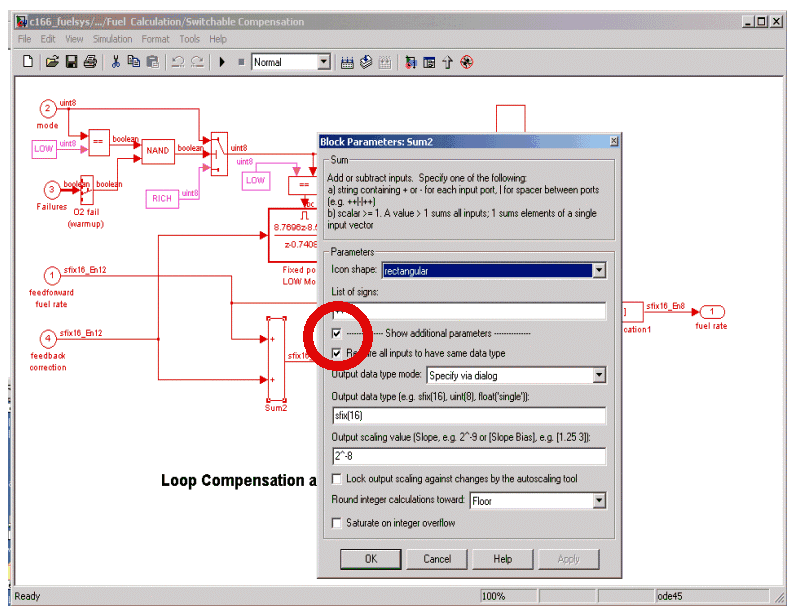The height and width of the screenshot is (610, 805).
Task: Check Saturate on integer overflow
Action: tap(337, 523)
